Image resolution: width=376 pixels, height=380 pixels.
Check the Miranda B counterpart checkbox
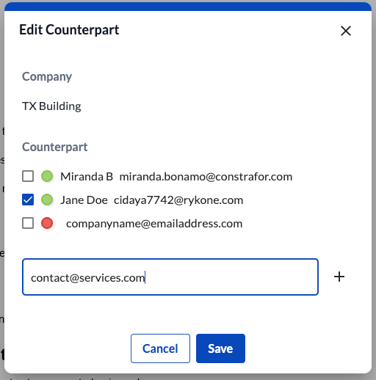[28, 176]
